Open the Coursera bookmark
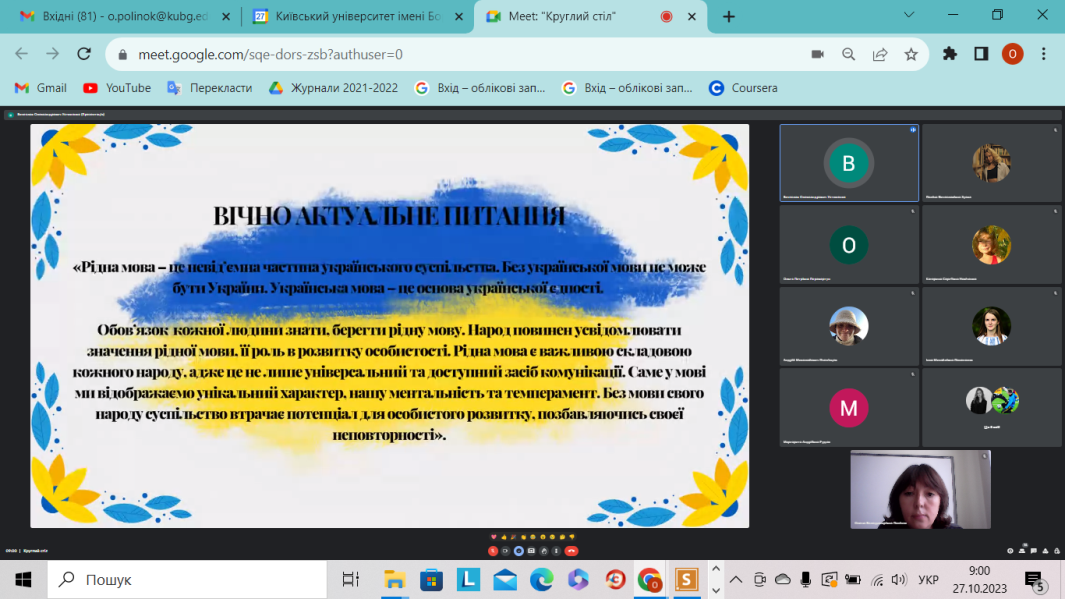This screenshot has height=599, width=1065. (743, 88)
